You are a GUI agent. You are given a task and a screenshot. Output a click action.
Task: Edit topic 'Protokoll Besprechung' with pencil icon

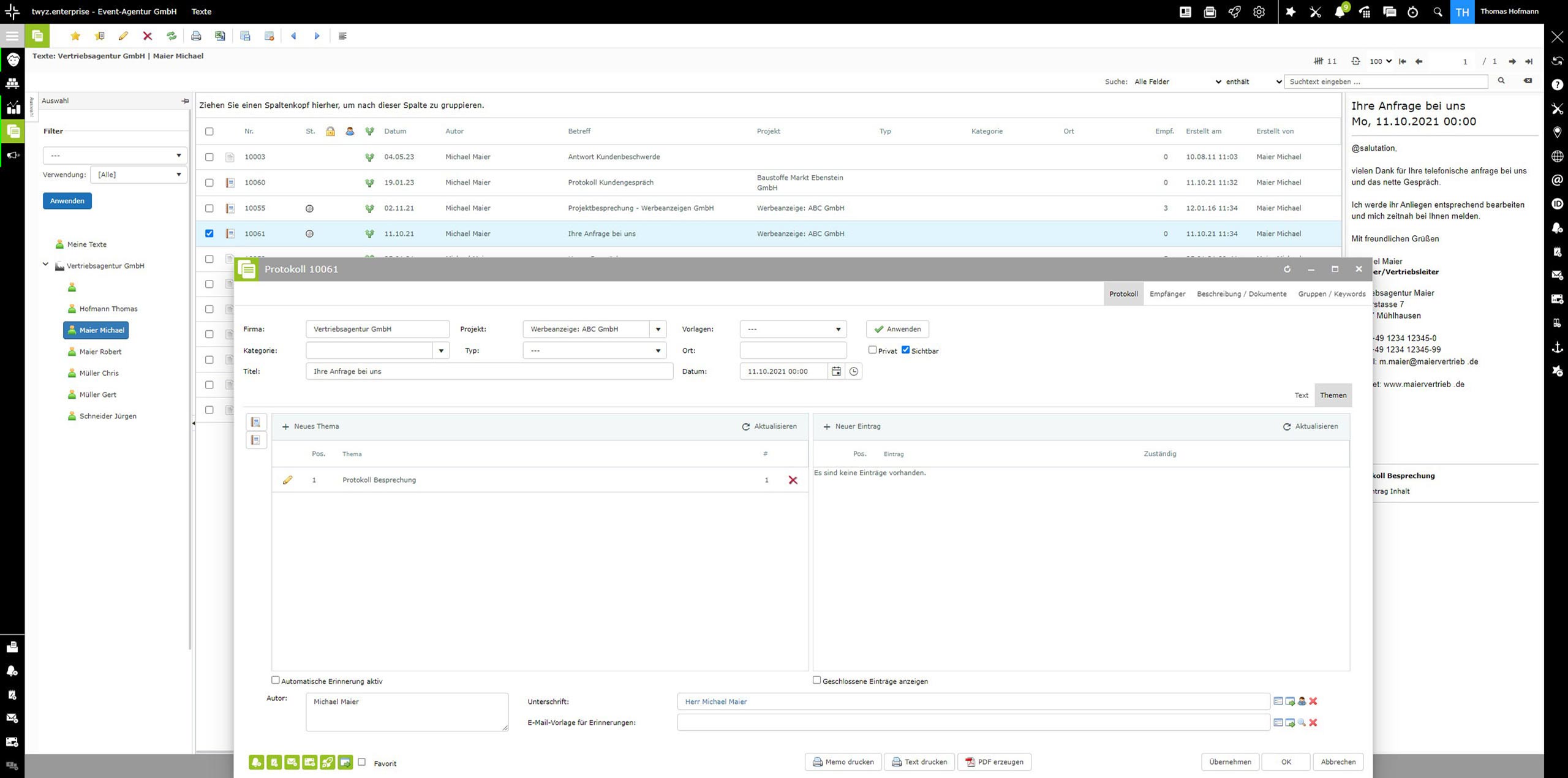pos(287,480)
